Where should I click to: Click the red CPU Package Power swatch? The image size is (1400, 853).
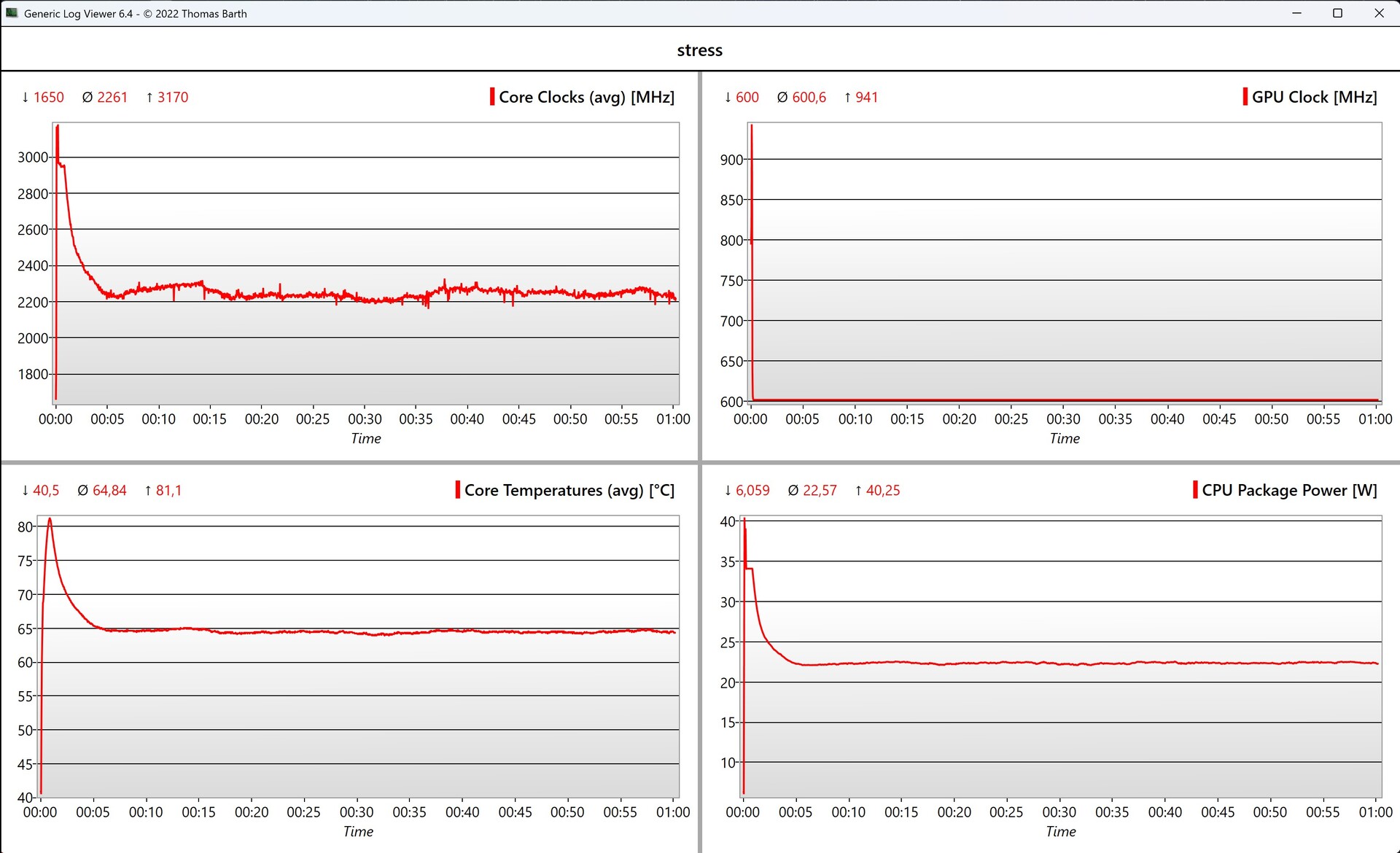point(1195,490)
